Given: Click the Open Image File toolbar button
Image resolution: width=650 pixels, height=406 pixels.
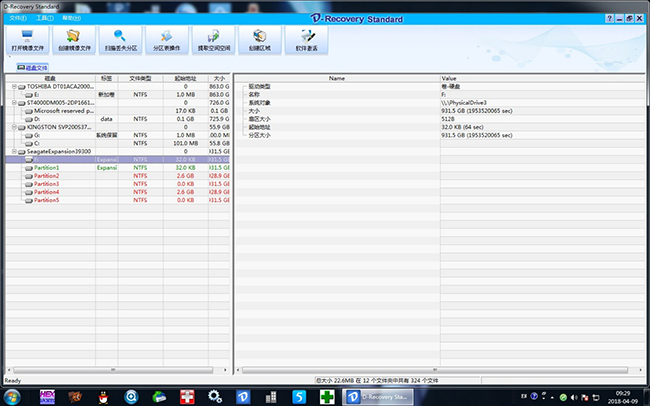Looking at the screenshot, I should click(x=27, y=40).
